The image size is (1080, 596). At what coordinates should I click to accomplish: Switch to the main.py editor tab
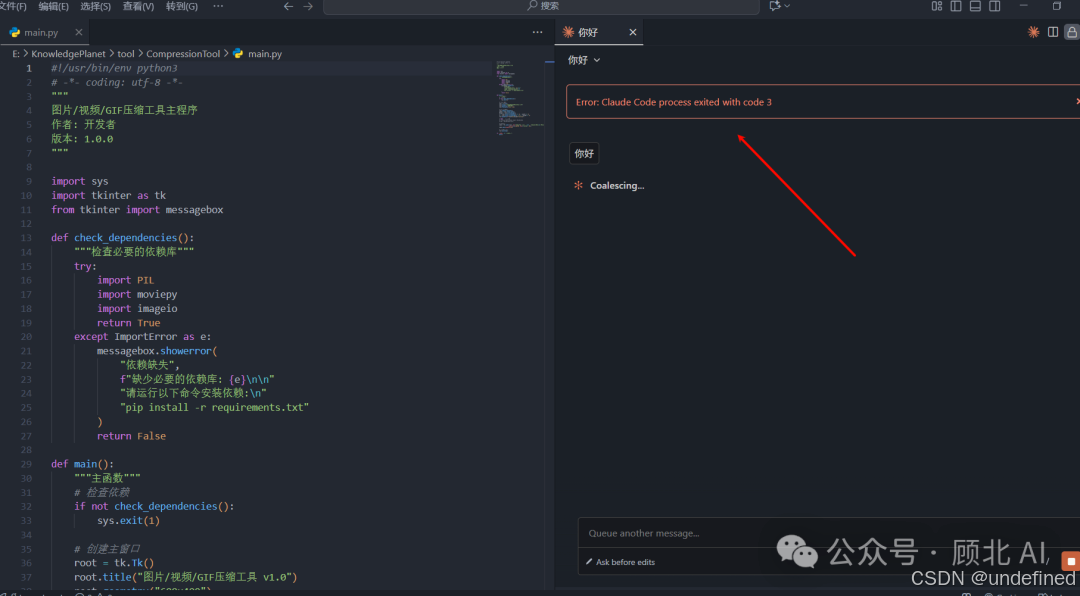[40, 31]
